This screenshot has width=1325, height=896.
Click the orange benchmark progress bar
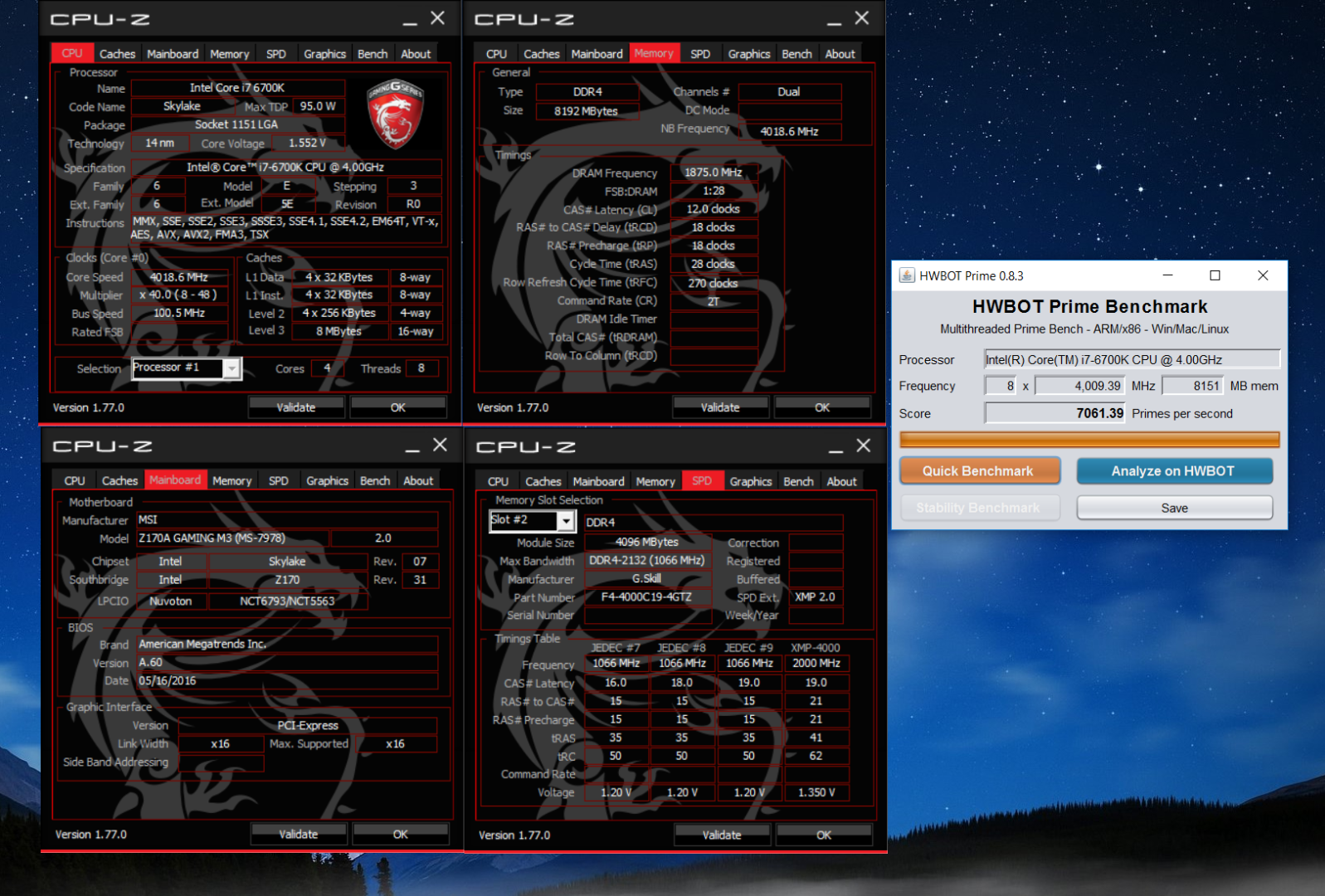point(1089,439)
